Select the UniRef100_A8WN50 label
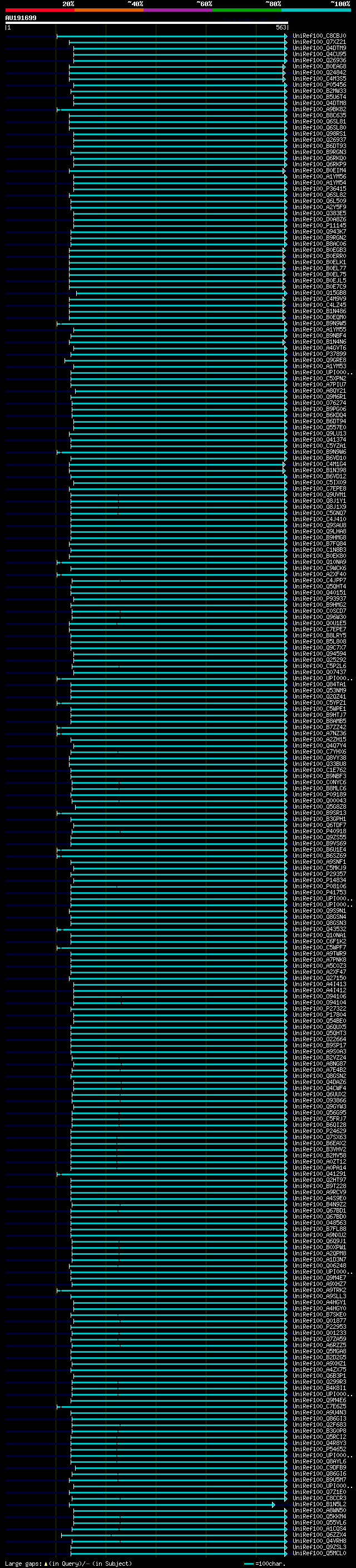Screen dimensions: 356x1568 tap(319, 1511)
